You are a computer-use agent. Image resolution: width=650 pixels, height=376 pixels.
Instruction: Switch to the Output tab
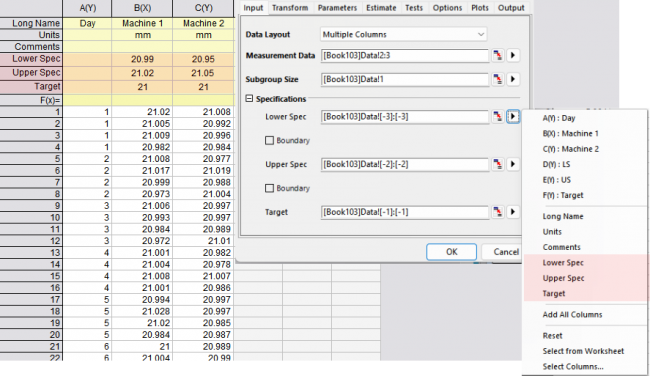point(511,8)
